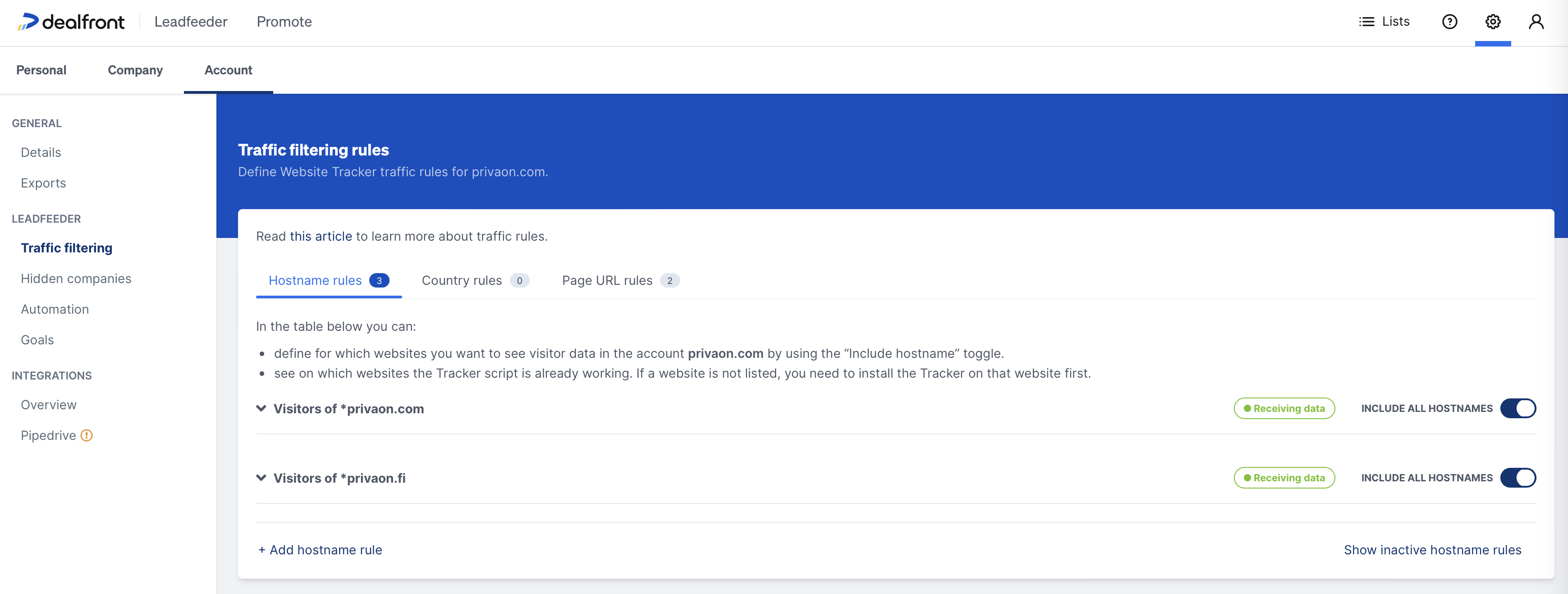The width and height of the screenshot is (1568, 594).
Task: Open the 'this article' link
Action: pos(321,236)
